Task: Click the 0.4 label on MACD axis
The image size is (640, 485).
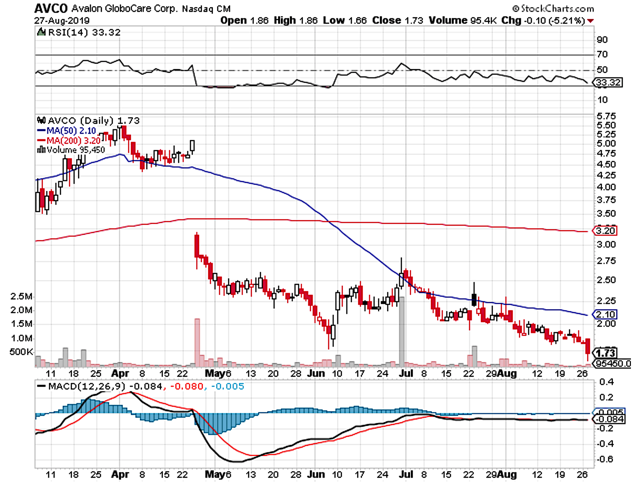Action: point(607,382)
